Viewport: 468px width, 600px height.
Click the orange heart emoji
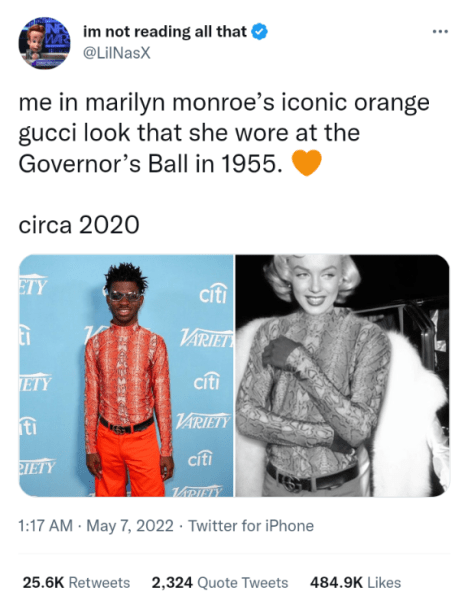tap(307, 163)
